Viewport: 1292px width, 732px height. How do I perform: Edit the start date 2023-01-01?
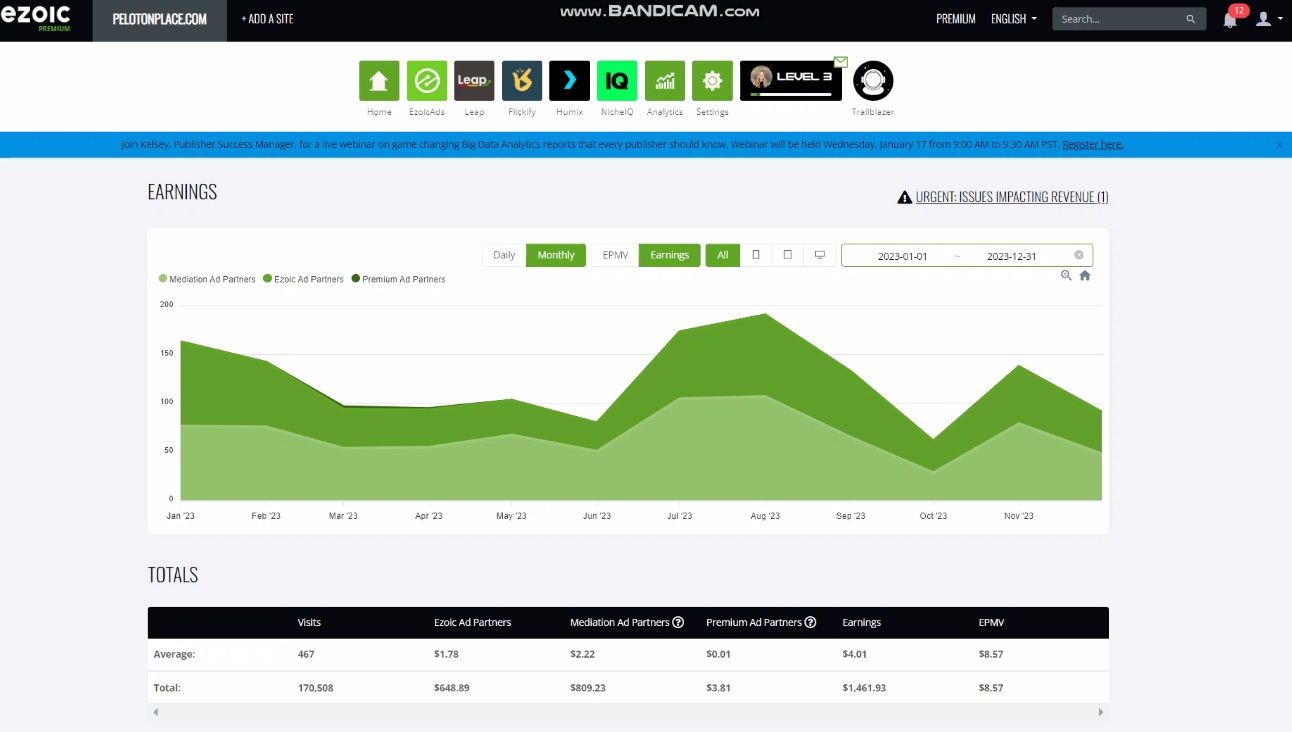(903, 256)
